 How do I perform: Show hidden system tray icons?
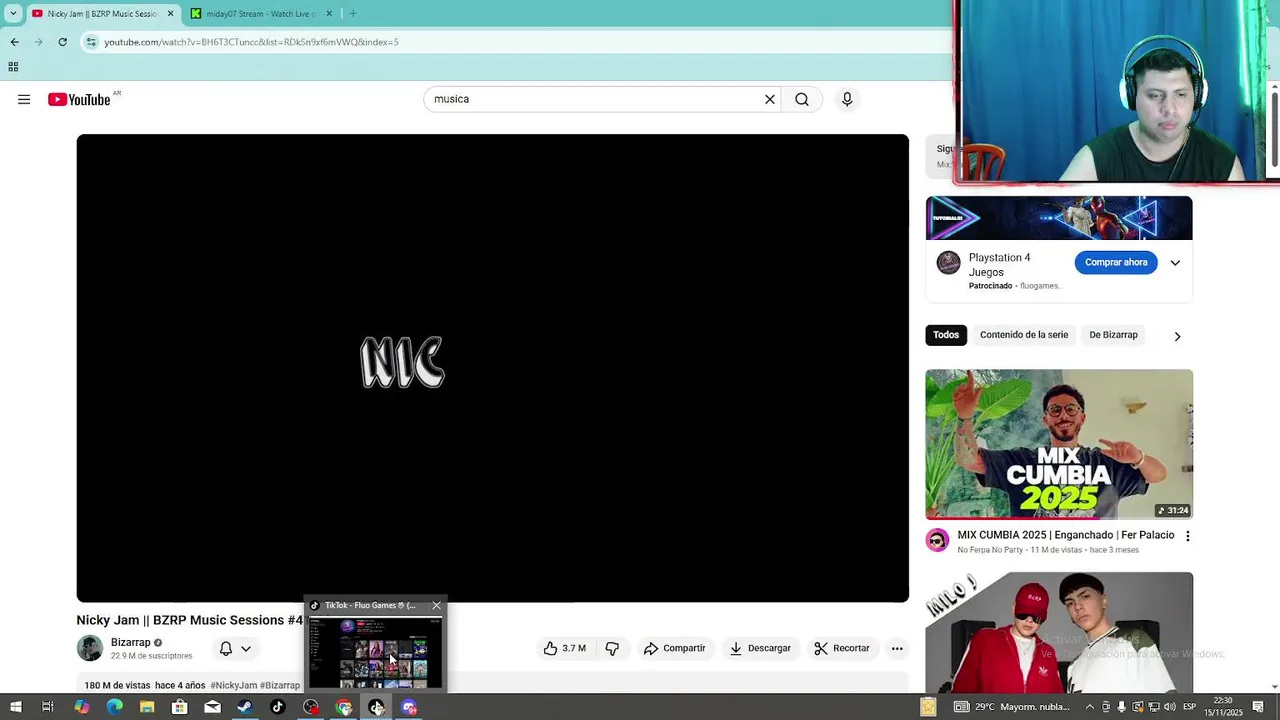pos(1090,707)
